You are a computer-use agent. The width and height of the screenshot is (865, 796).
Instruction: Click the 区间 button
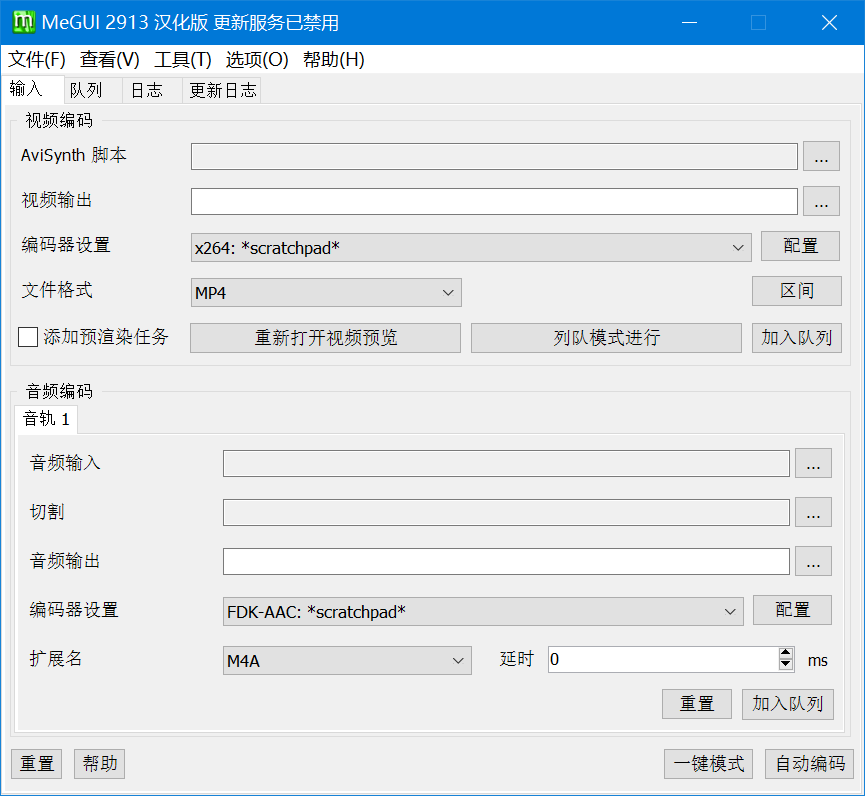click(797, 291)
